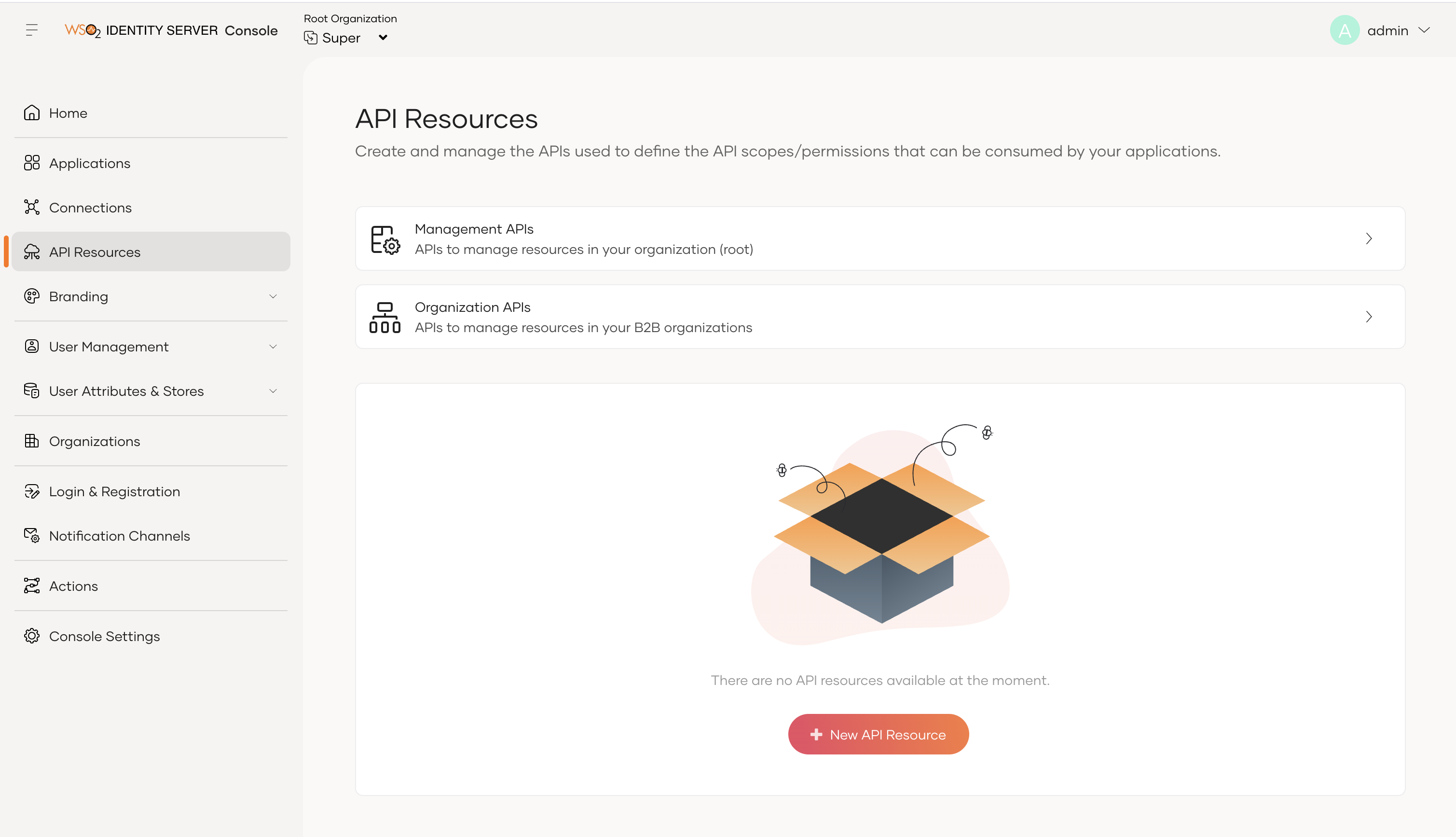The height and width of the screenshot is (837, 1456).
Task: Expand the User Management section chevron
Action: tap(273, 347)
